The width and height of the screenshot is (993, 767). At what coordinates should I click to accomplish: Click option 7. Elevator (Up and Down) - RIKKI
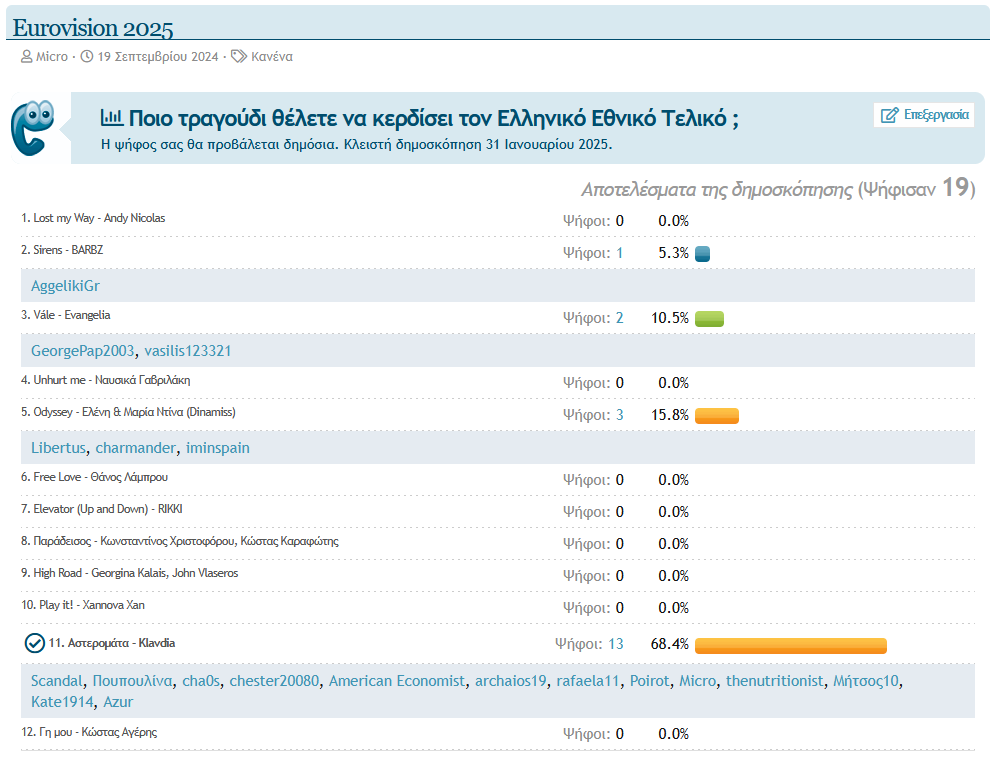tap(102, 509)
